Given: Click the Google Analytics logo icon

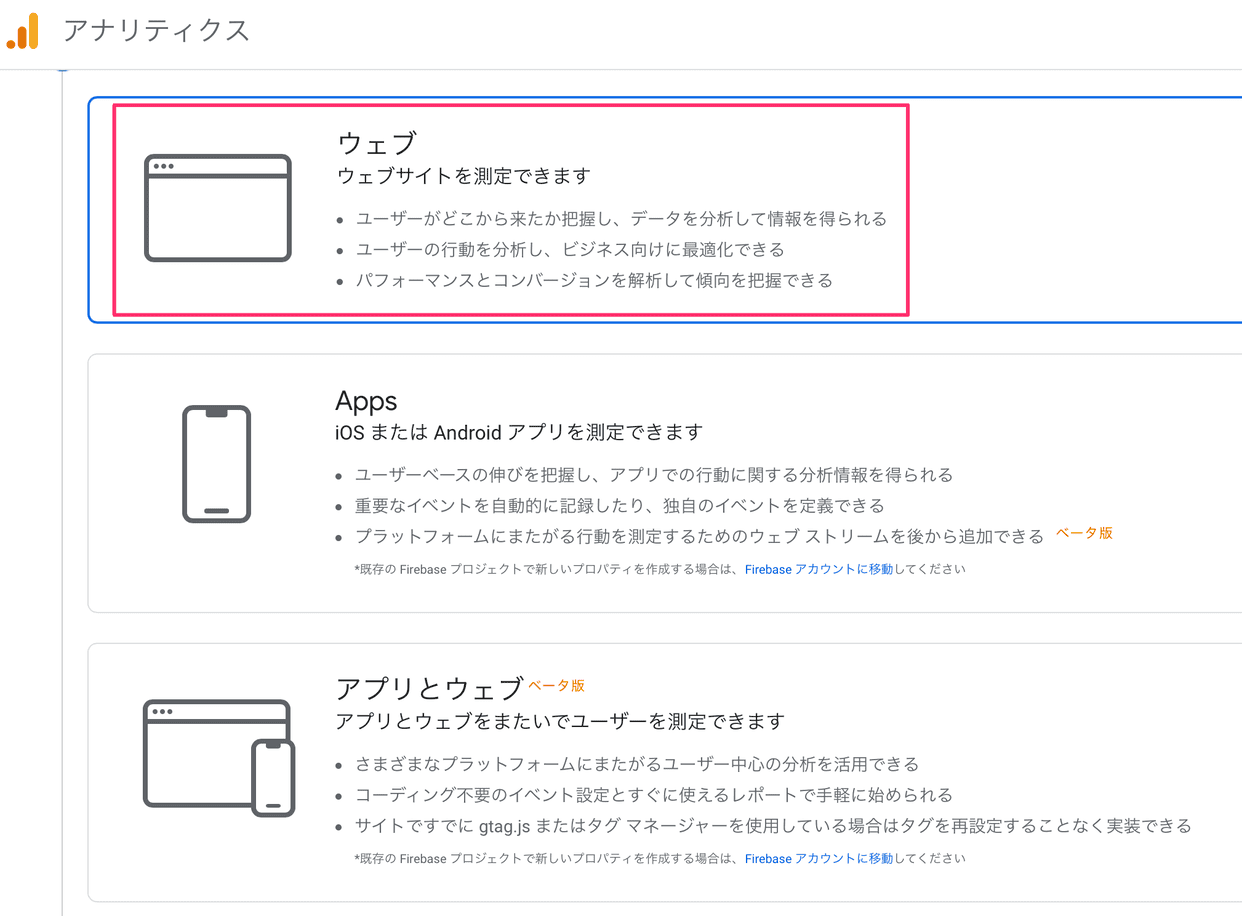Looking at the screenshot, I should point(21,32).
